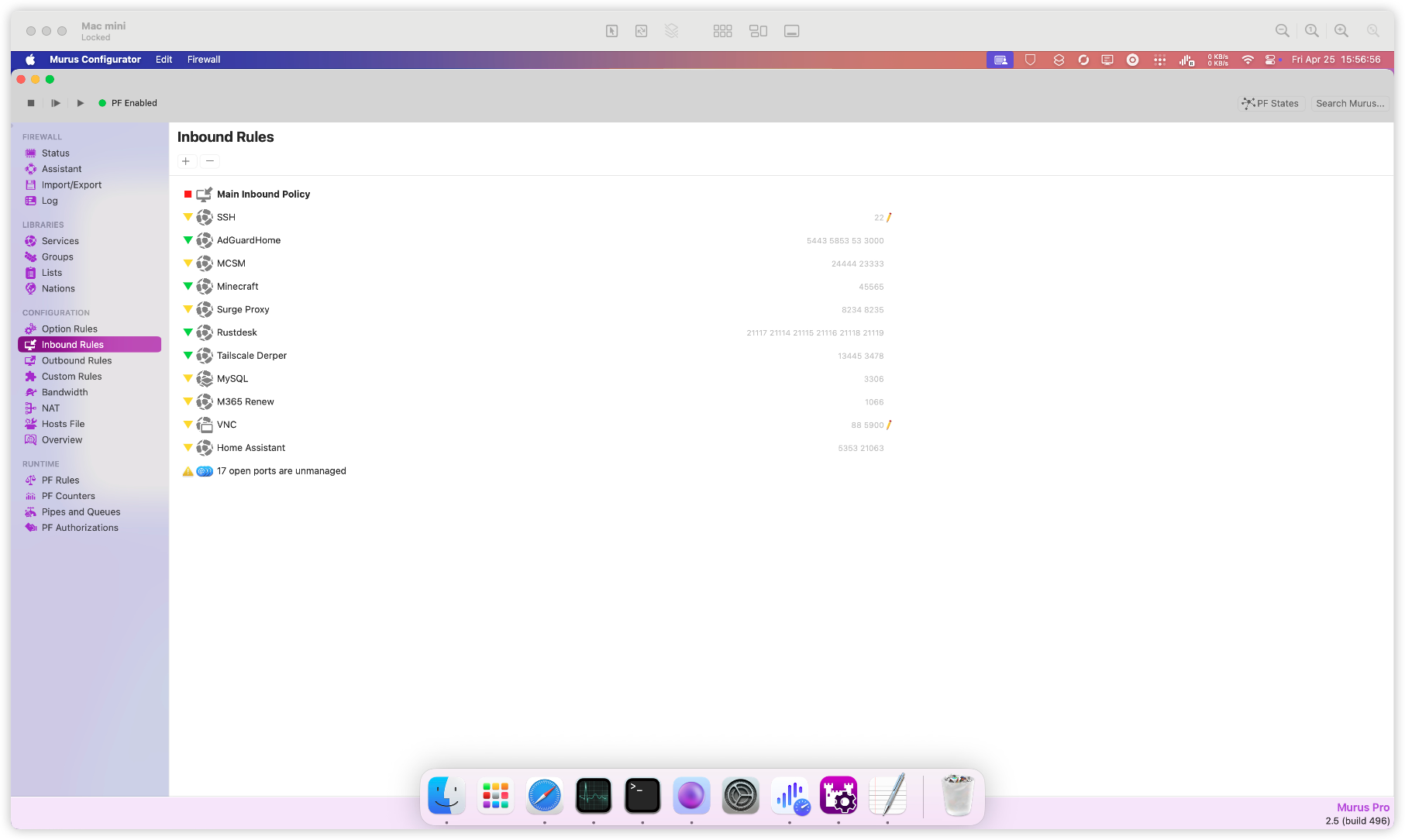This screenshot has height=840, width=1405.
Task: Open the Edit menu
Action: pos(164,60)
